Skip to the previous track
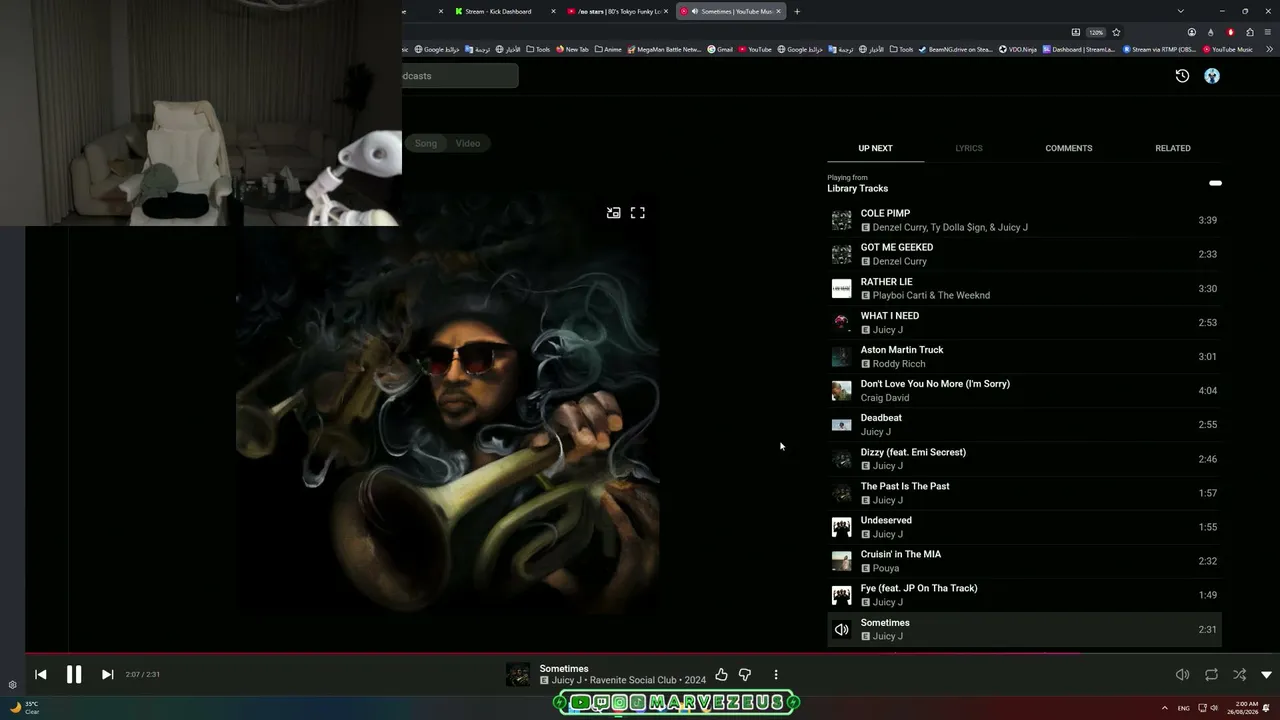The image size is (1280, 720). 41,674
